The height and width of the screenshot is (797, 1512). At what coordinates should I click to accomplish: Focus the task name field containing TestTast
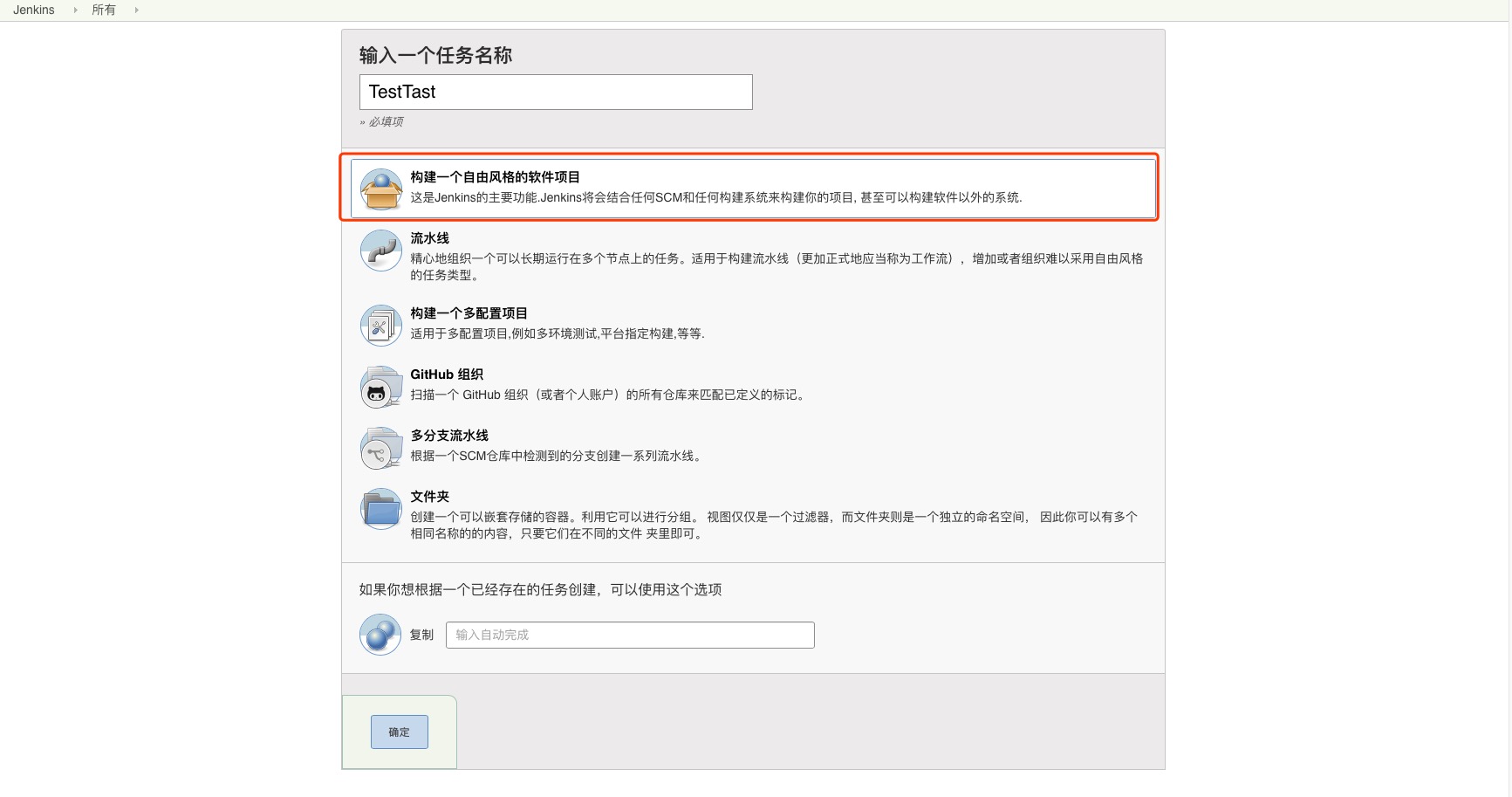[x=556, y=92]
